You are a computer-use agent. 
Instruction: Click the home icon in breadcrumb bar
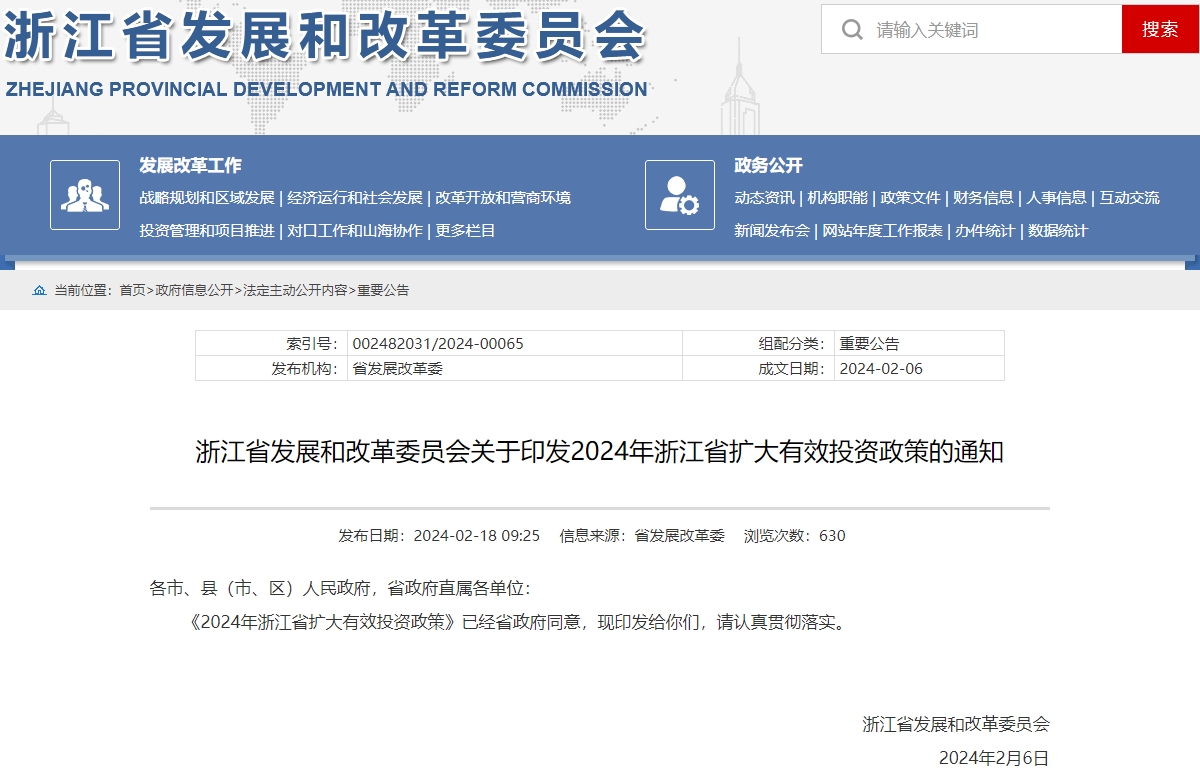point(39,291)
